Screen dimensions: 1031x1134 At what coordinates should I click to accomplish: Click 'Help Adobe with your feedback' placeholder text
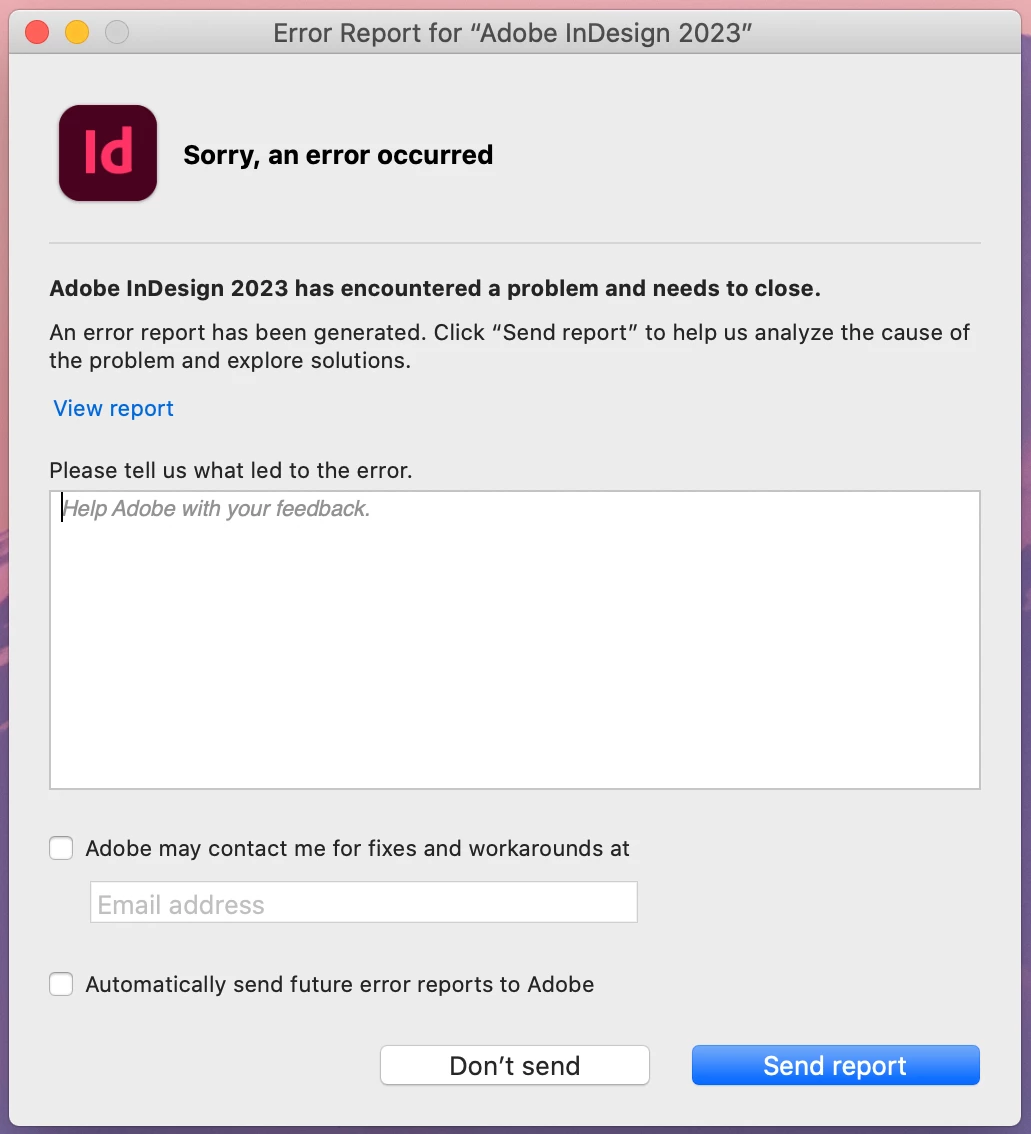click(217, 509)
